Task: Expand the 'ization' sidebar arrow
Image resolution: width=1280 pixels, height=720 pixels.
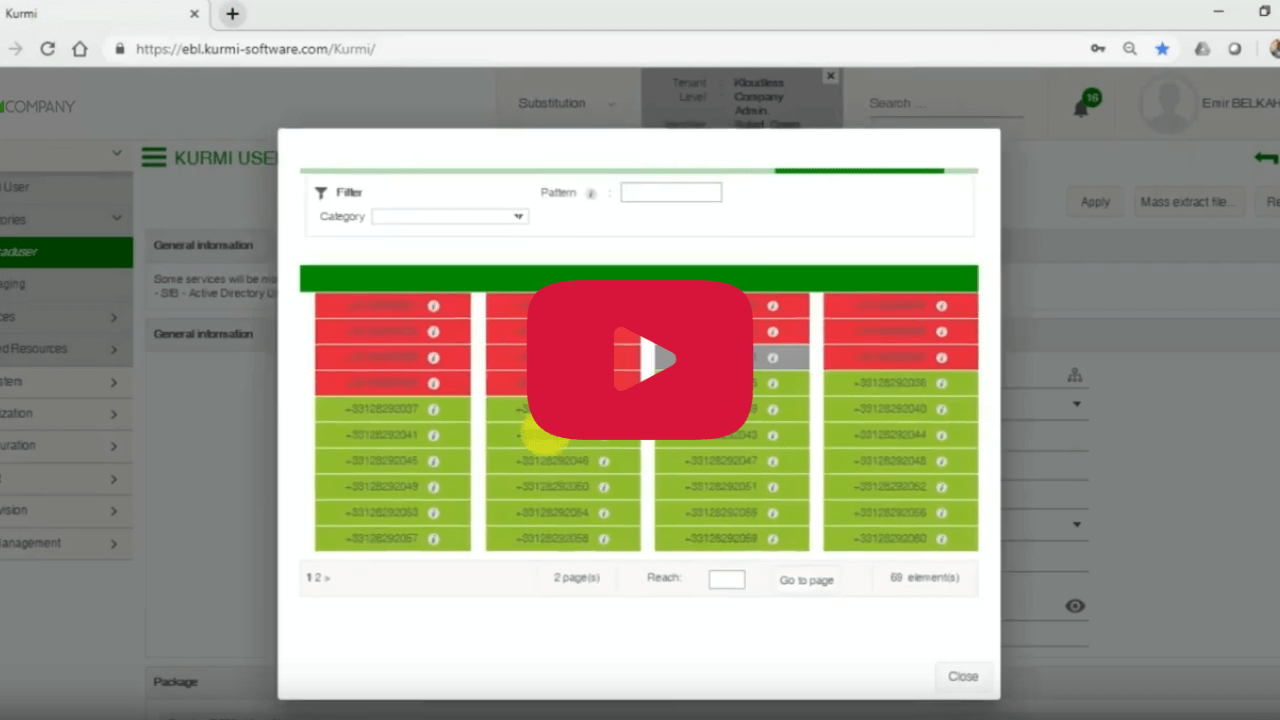Action: pos(114,415)
